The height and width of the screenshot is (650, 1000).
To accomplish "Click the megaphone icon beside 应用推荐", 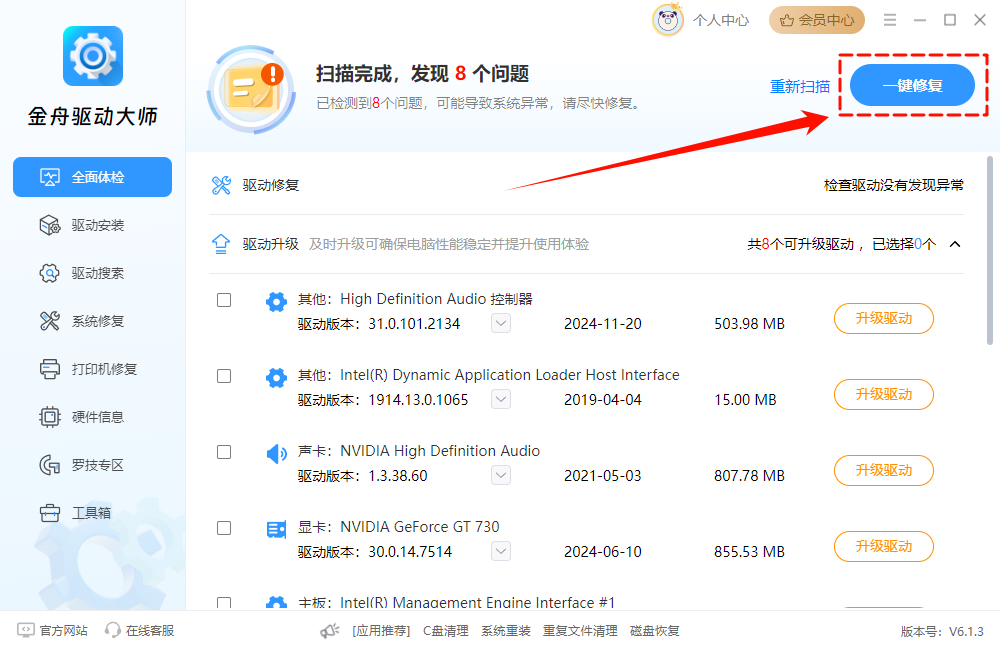I will coord(330,631).
